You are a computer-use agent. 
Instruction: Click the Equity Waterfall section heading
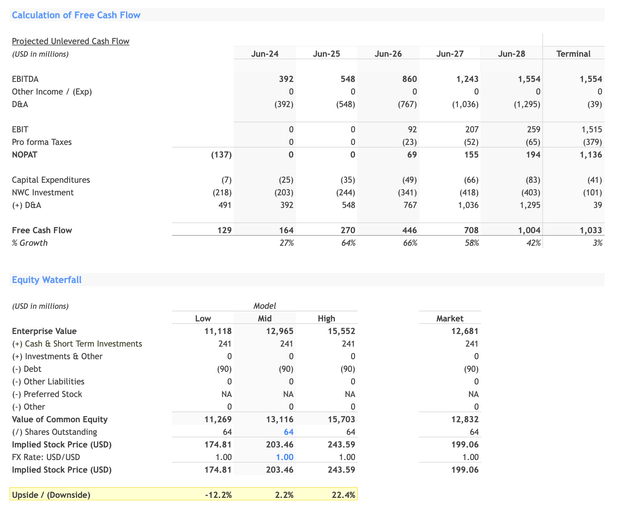click(x=47, y=280)
